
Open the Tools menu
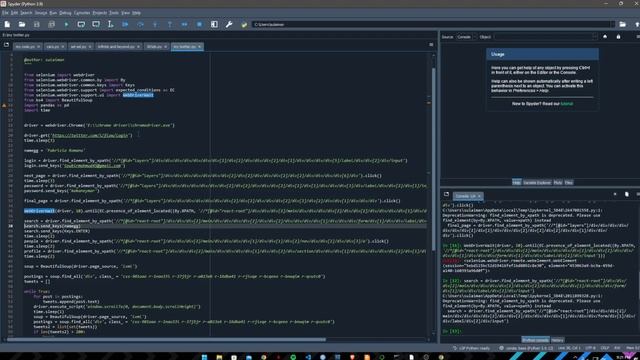point(114,13)
